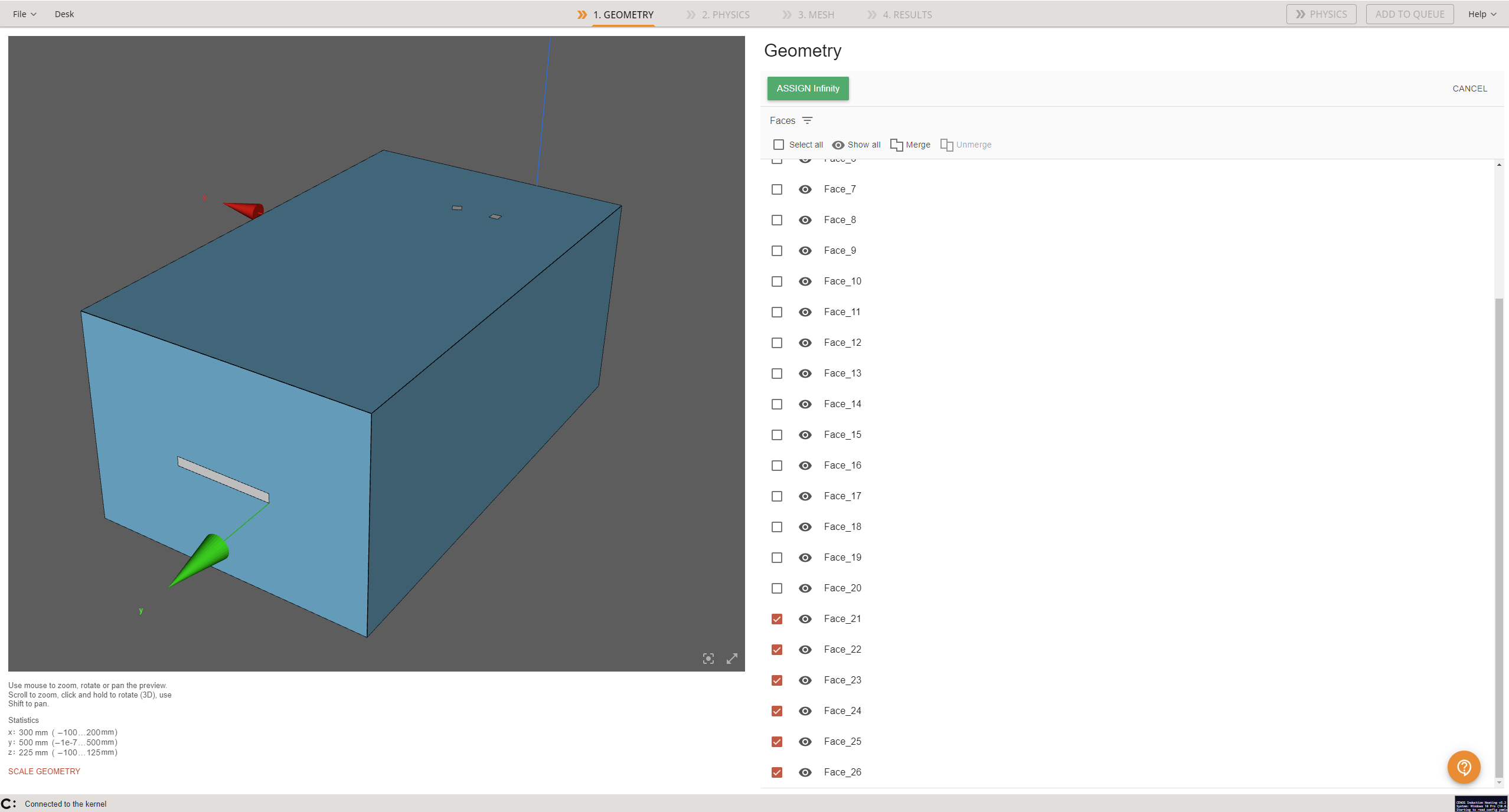Click the fit-to-view icon in preview
The height and width of the screenshot is (812, 1509).
(x=708, y=659)
